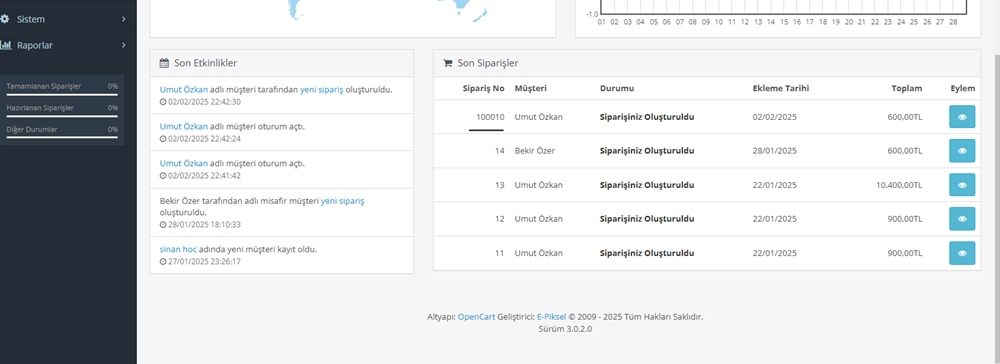
Task: View order 14 from Bekir Özer
Action: pos(962,151)
